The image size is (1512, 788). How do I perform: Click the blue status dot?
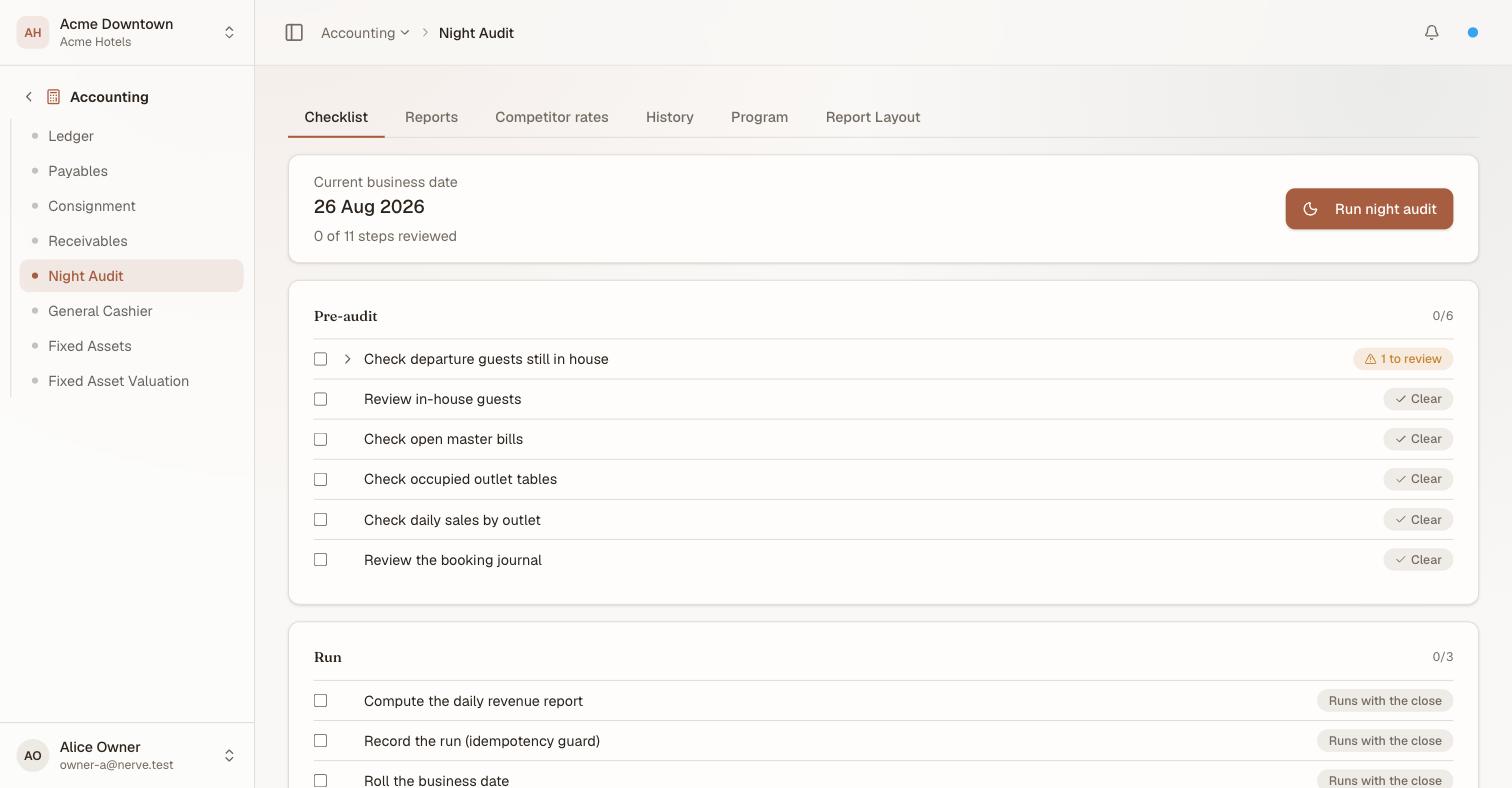1473,33
